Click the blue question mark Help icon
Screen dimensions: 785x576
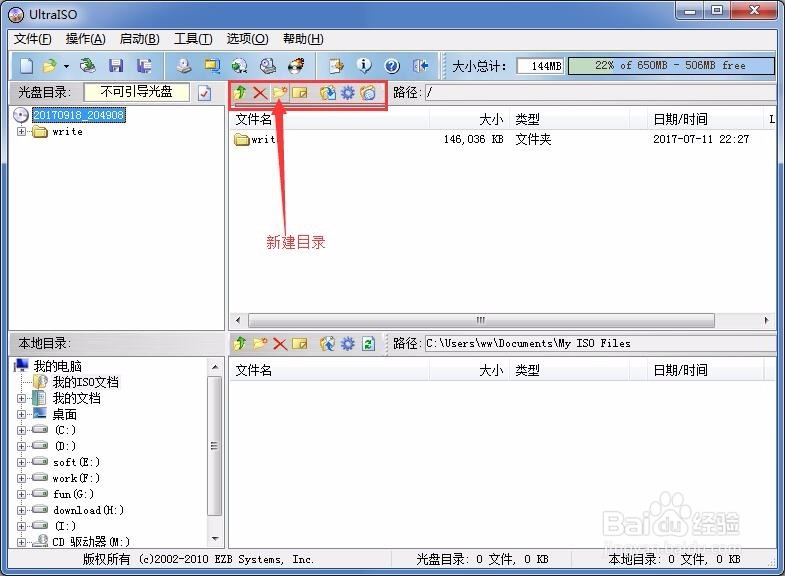point(392,66)
